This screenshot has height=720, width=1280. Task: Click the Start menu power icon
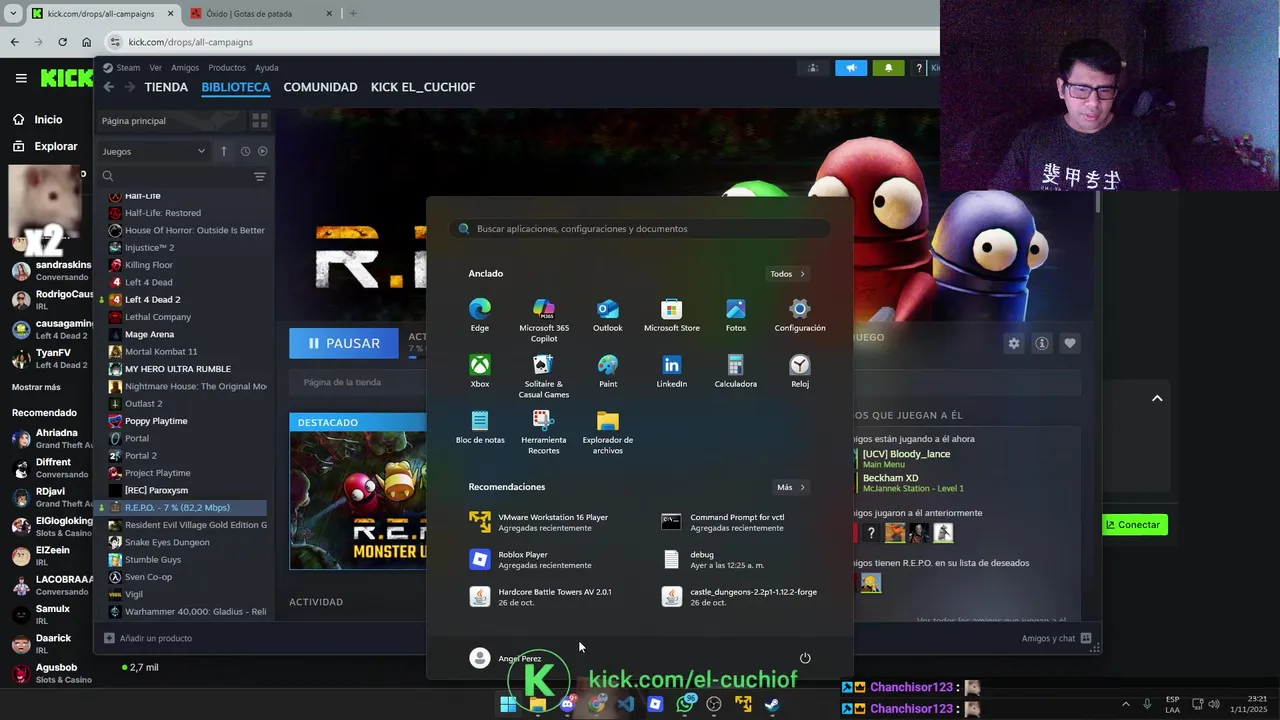(805, 658)
